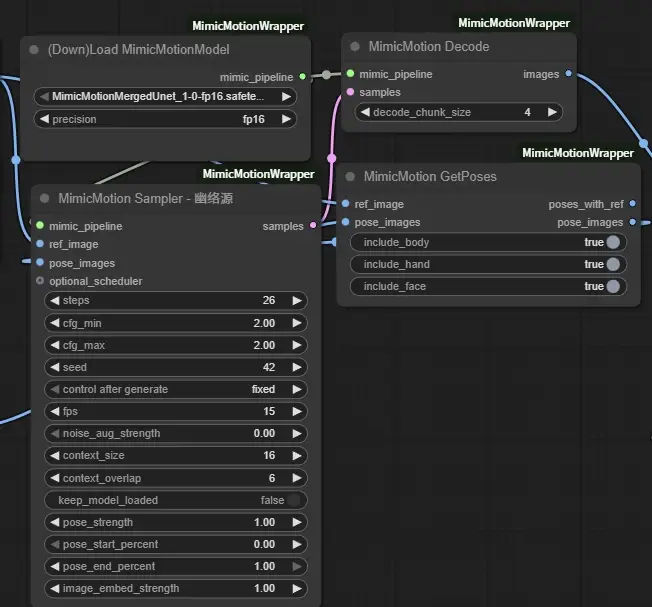Increase the fps value with right arrow

(x=296, y=411)
